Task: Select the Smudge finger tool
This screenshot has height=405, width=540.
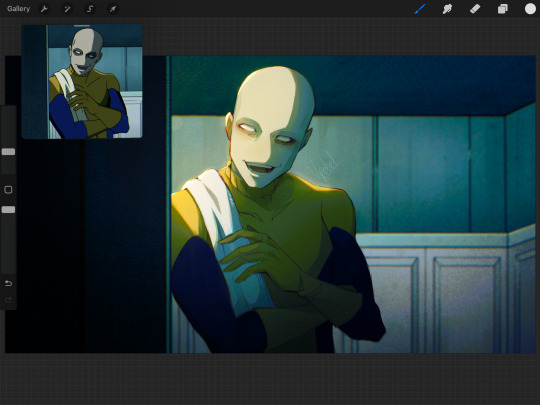Action: click(447, 9)
